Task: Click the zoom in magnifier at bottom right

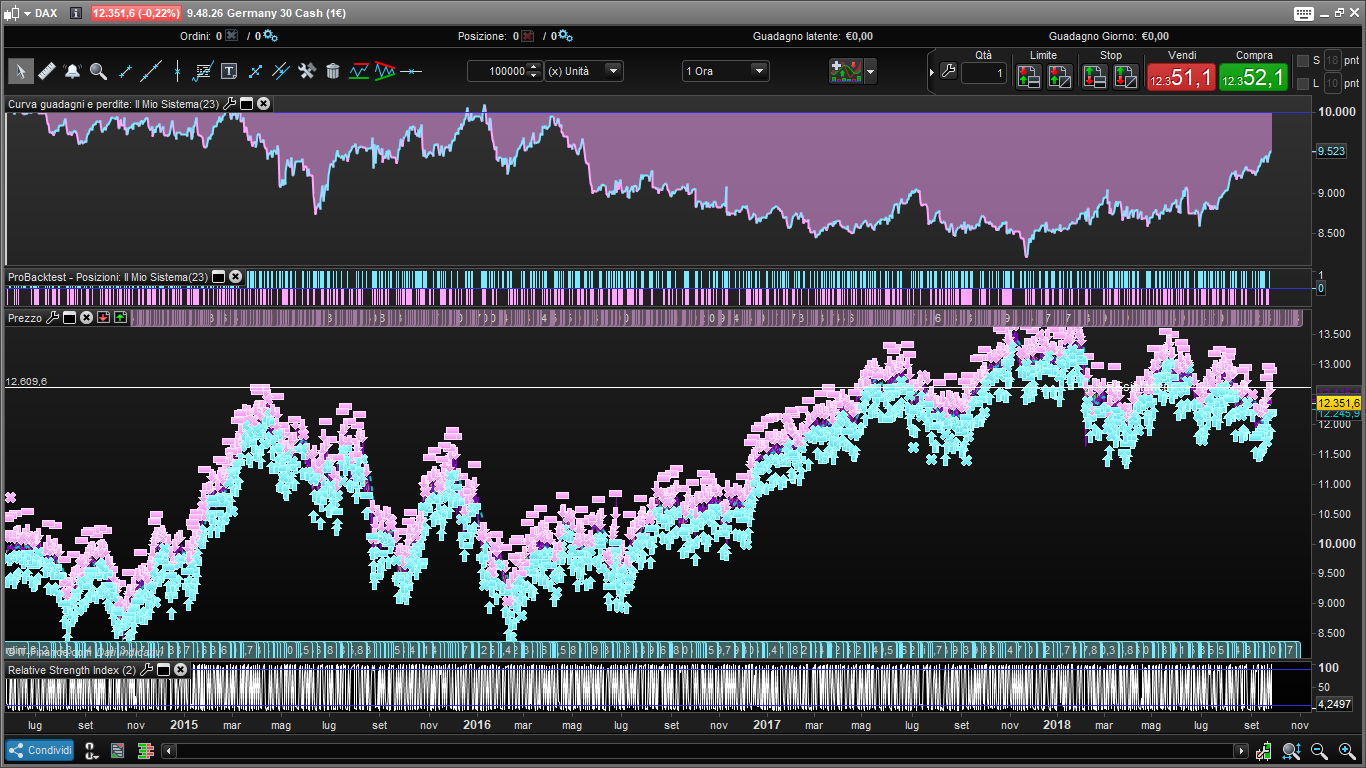Action: [1346, 751]
